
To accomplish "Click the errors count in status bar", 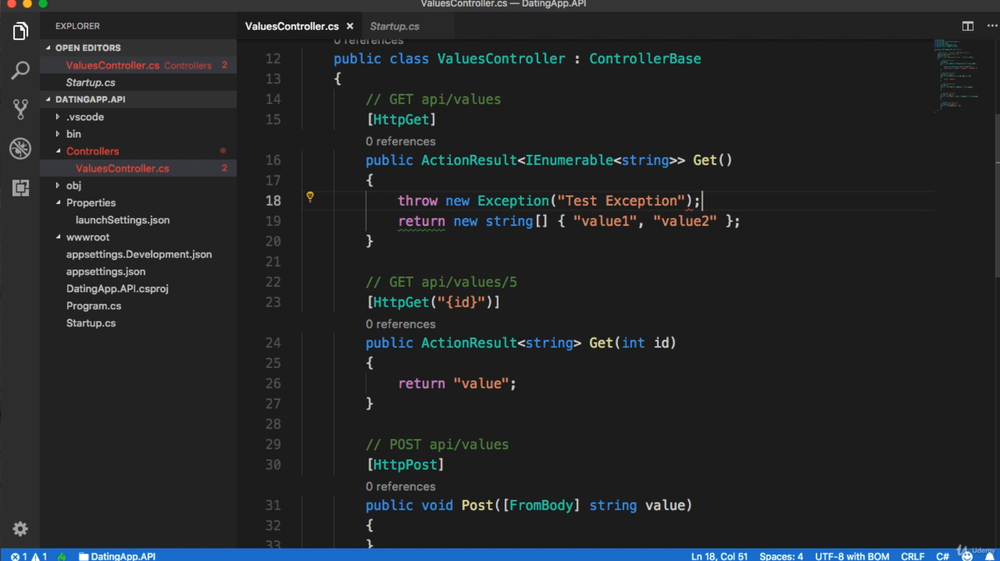I will (18, 556).
